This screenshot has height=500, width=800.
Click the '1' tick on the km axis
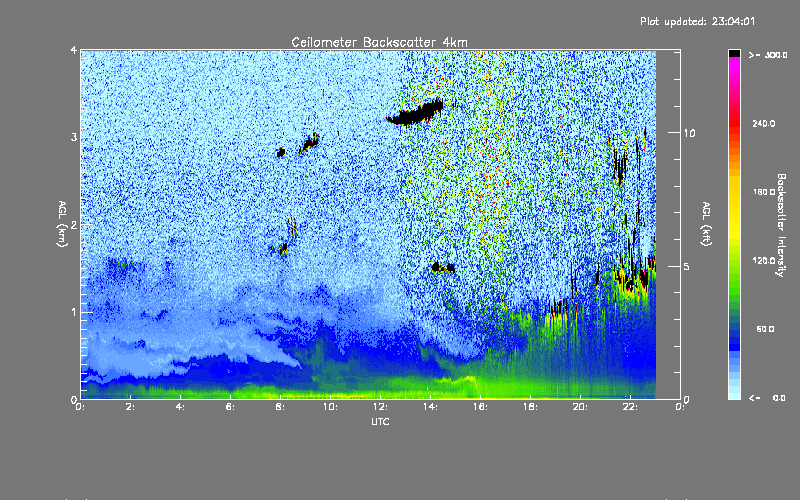click(74, 312)
